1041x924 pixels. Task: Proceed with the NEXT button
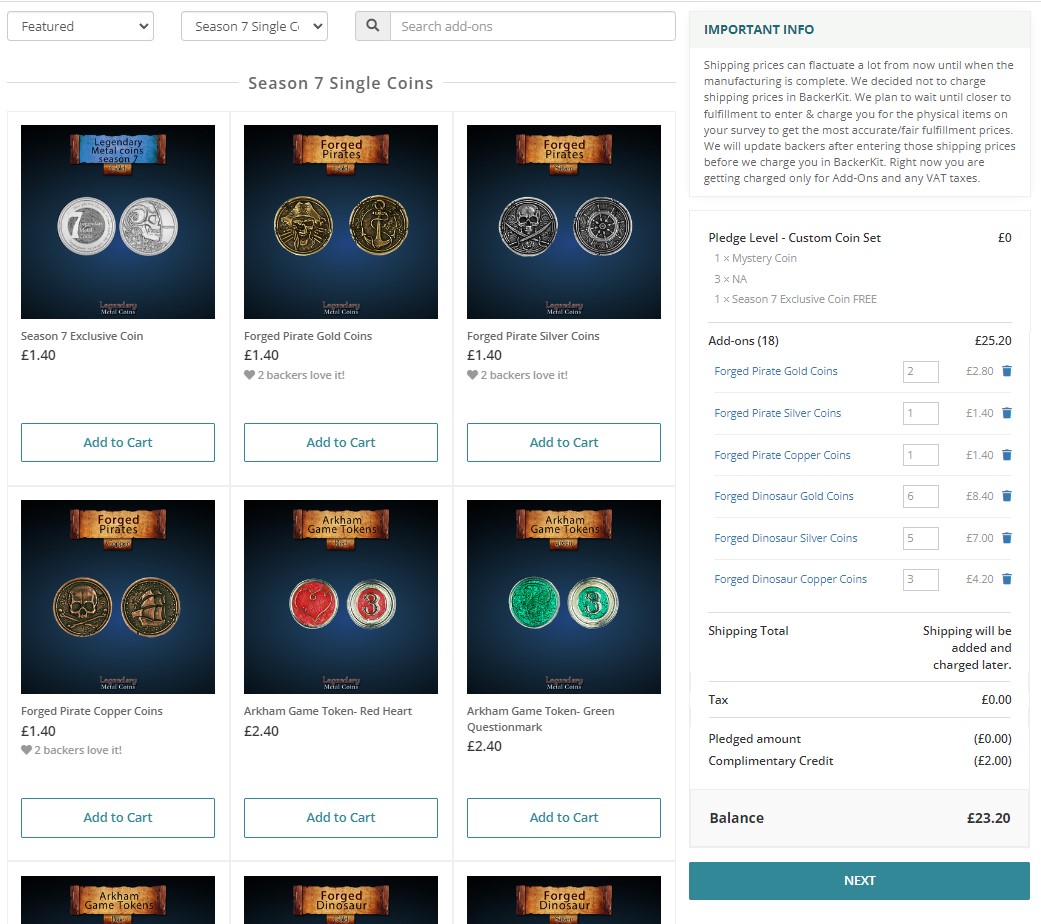(859, 881)
